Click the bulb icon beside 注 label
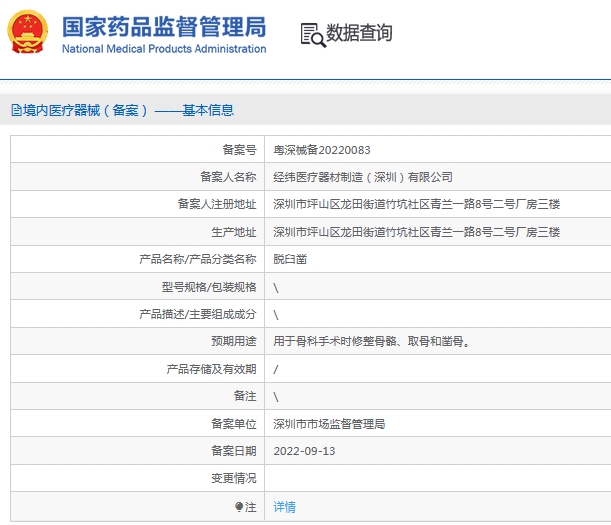The width and height of the screenshot is (611, 525). 239,507
